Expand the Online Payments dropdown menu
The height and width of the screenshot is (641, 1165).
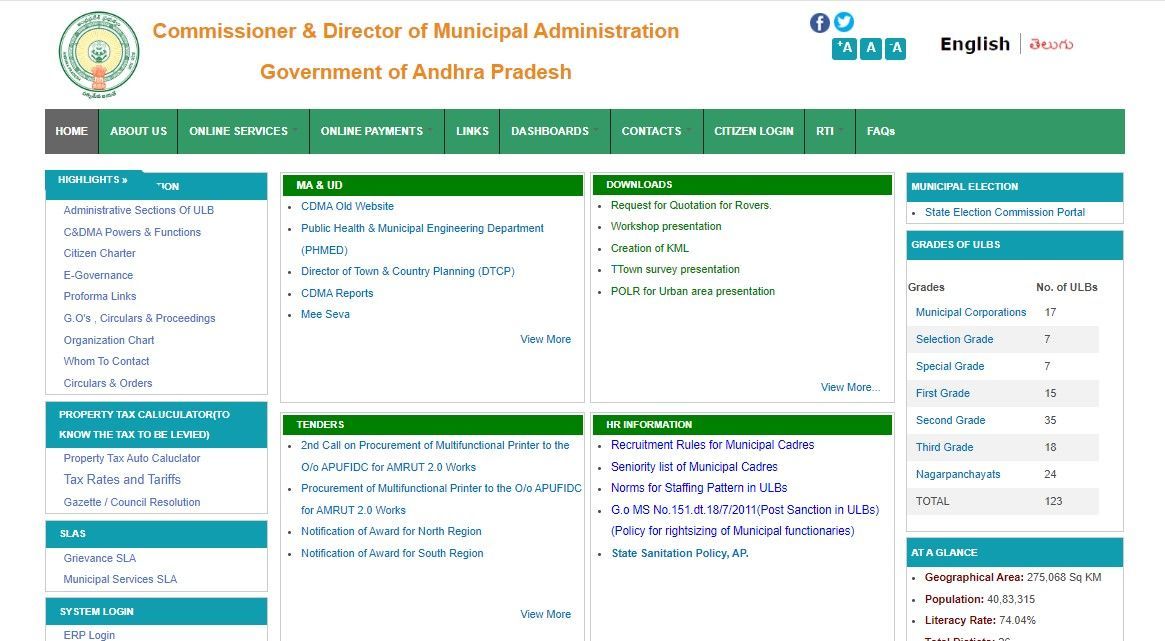371,131
